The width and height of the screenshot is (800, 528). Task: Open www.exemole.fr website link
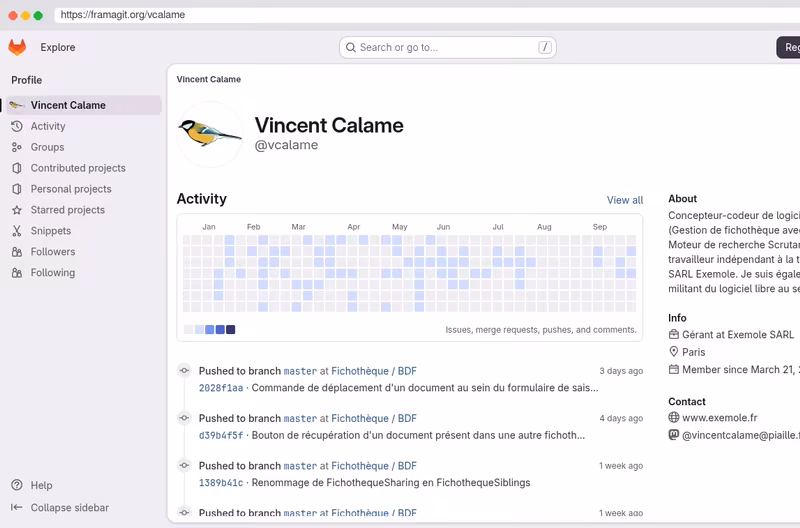[x=719, y=417]
